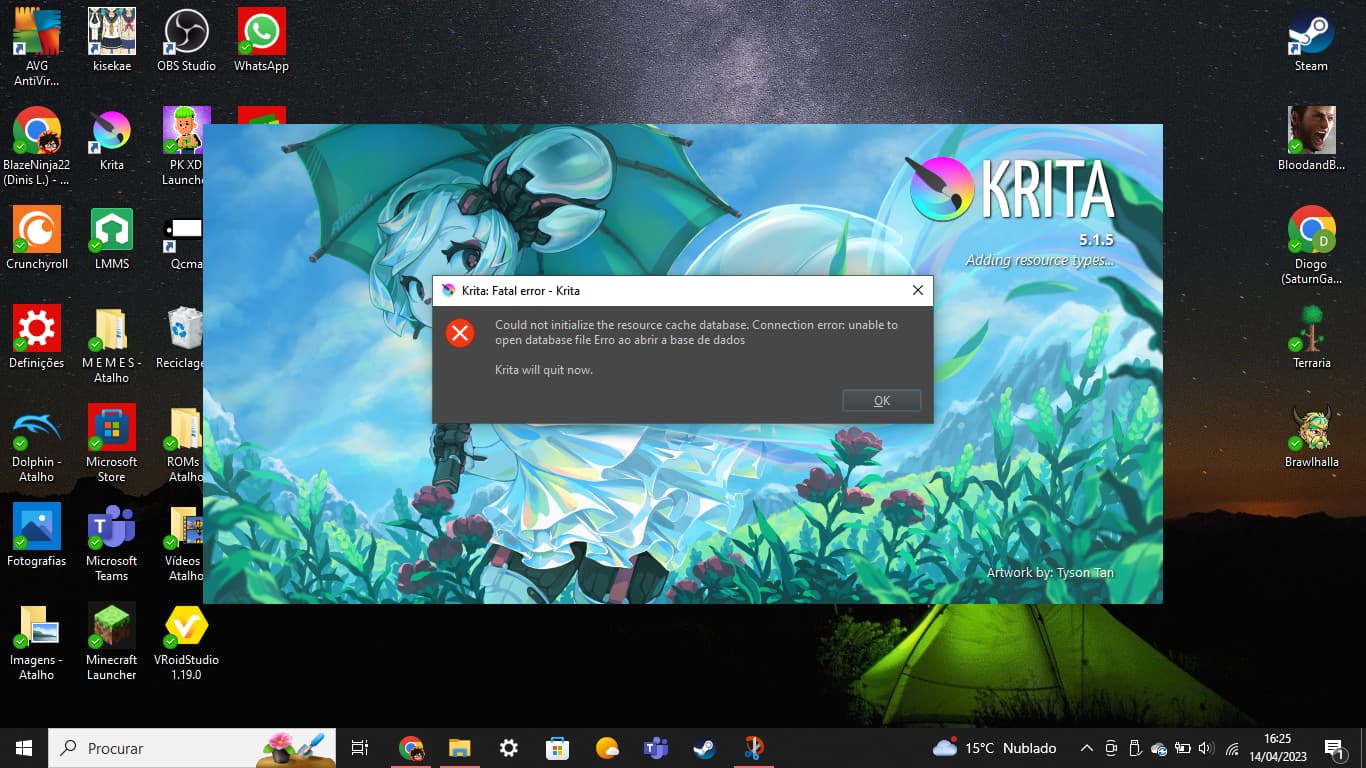Open Steam from the taskbar

coord(704,748)
